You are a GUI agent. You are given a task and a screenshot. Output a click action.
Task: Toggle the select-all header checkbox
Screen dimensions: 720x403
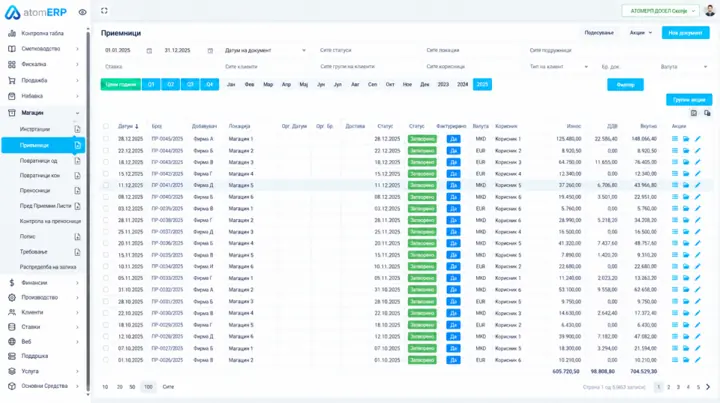pyautogui.click(x=106, y=126)
